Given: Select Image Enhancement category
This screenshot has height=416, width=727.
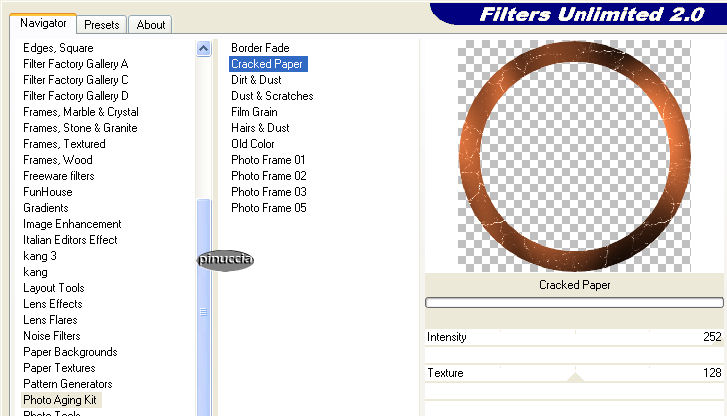Looking at the screenshot, I should coord(72,224).
